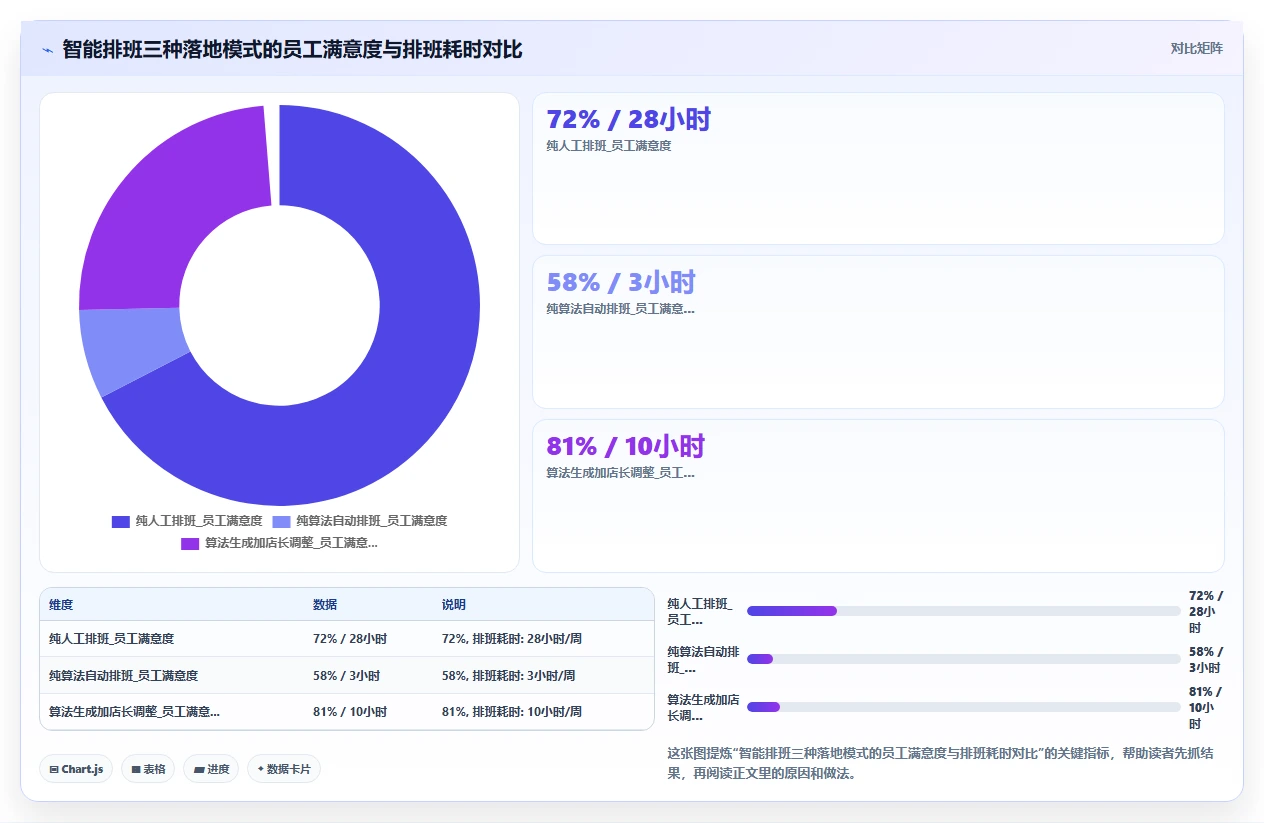Click the 纯算法自动排班_员工满意... card subtitle
This screenshot has width=1264, height=823.
tap(620, 309)
